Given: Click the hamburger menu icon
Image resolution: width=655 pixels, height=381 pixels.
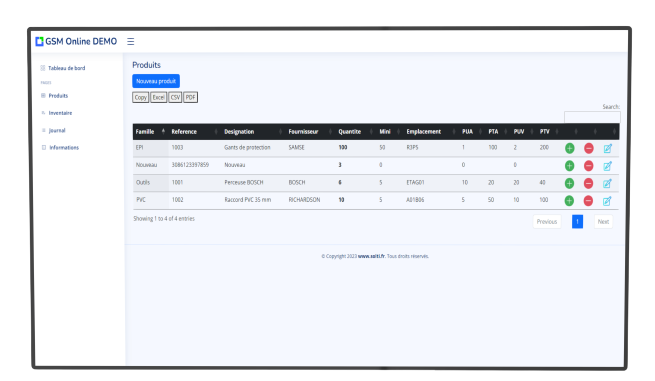Looking at the screenshot, I should point(130,41).
